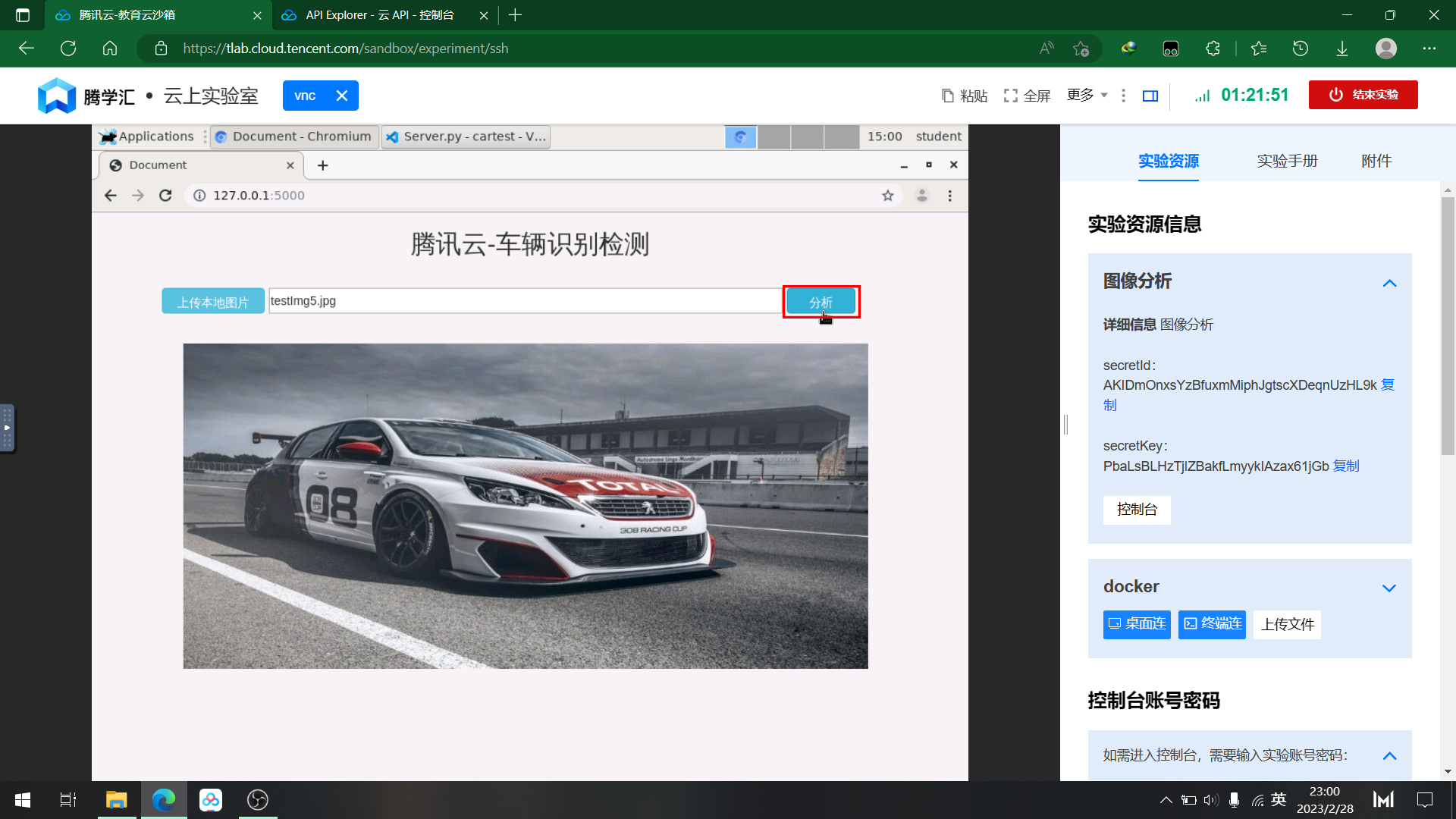Click the 分析 analyze button
1456x819 pixels.
click(821, 302)
